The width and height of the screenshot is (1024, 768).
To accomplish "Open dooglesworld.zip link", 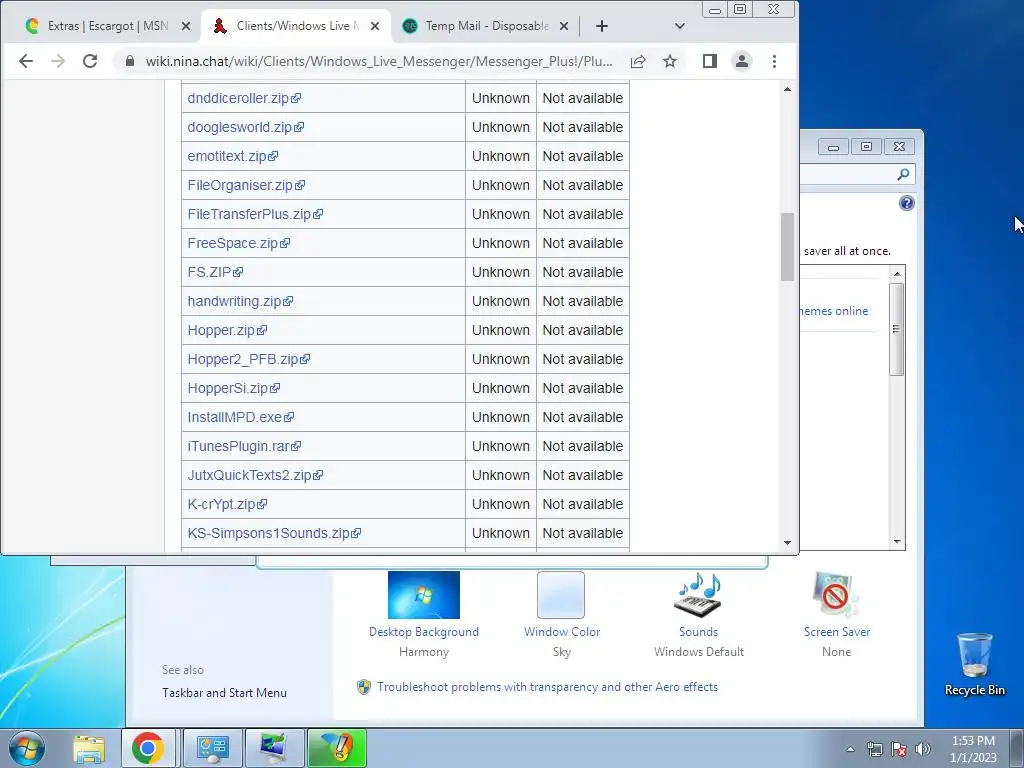I will (246, 127).
